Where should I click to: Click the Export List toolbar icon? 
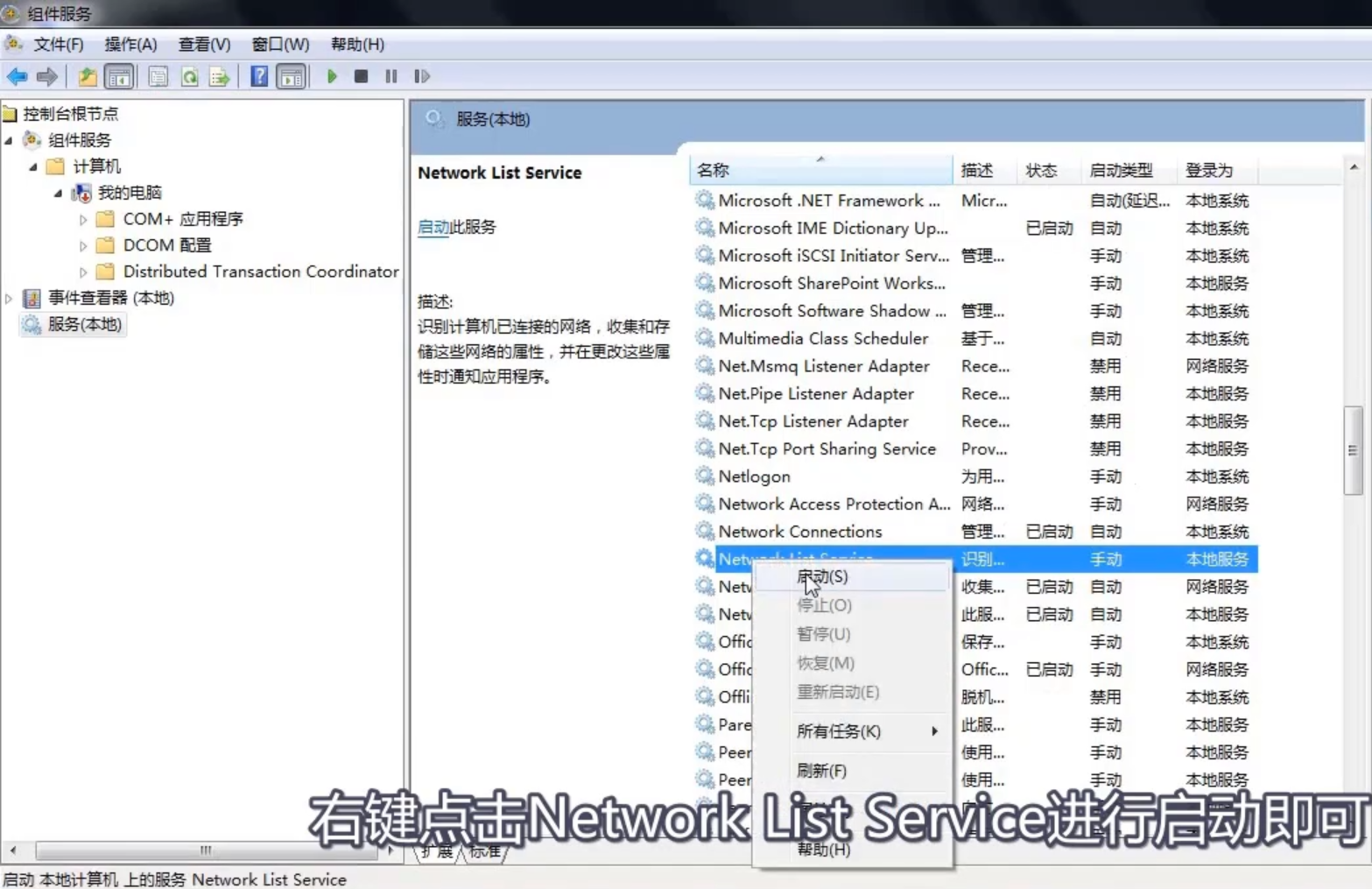[x=220, y=76]
